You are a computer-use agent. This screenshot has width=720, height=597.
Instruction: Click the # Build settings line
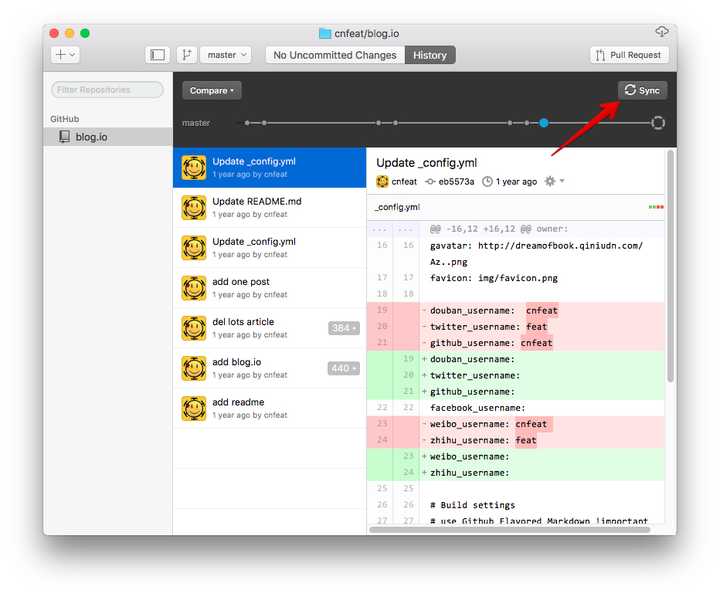point(516,505)
